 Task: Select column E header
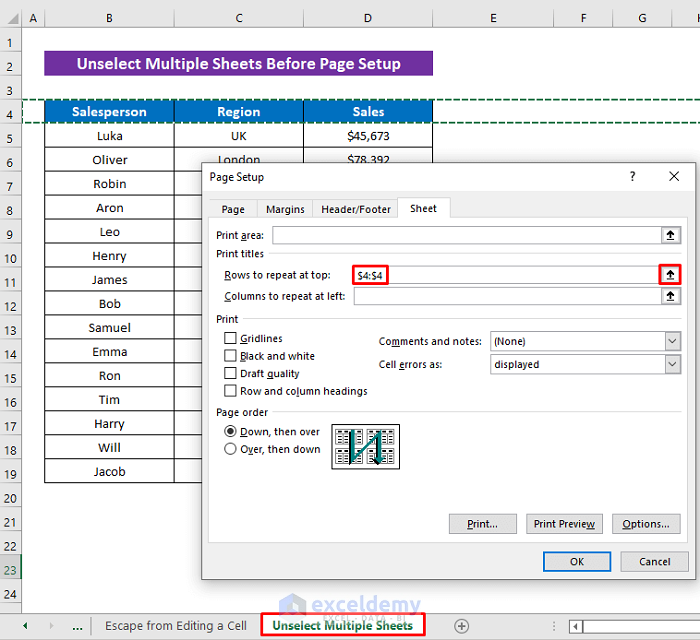coord(493,18)
